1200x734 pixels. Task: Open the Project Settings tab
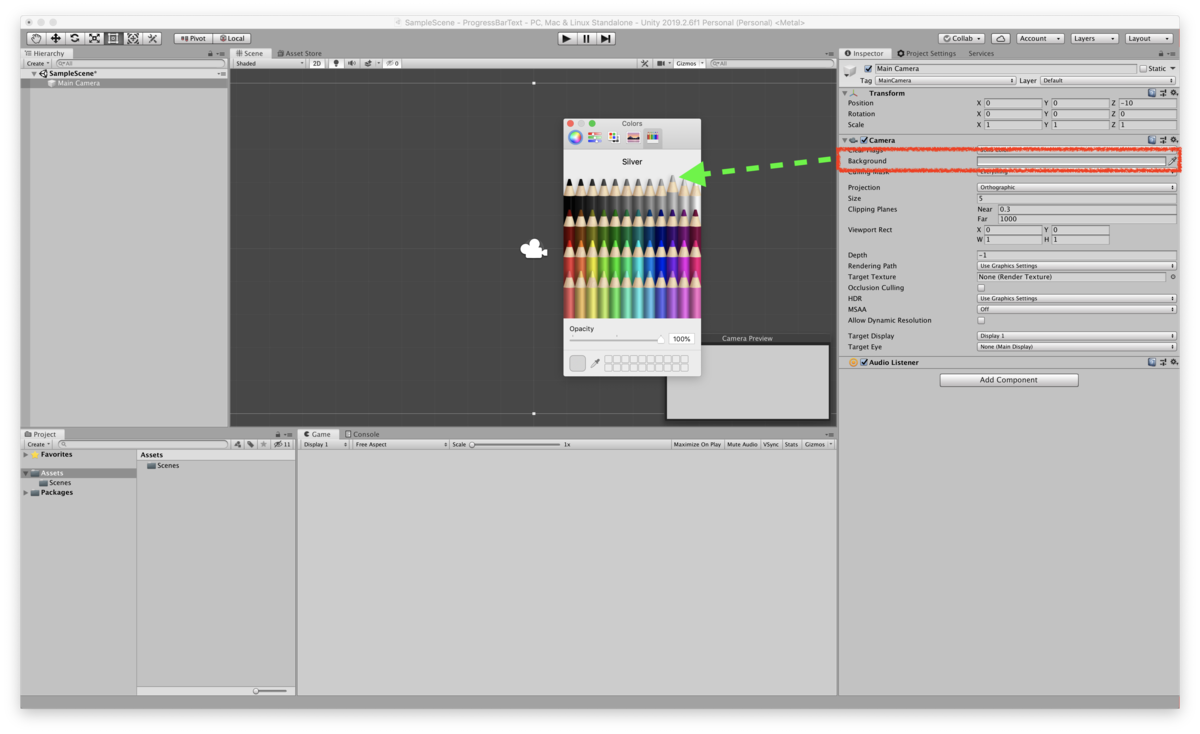point(927,53)
